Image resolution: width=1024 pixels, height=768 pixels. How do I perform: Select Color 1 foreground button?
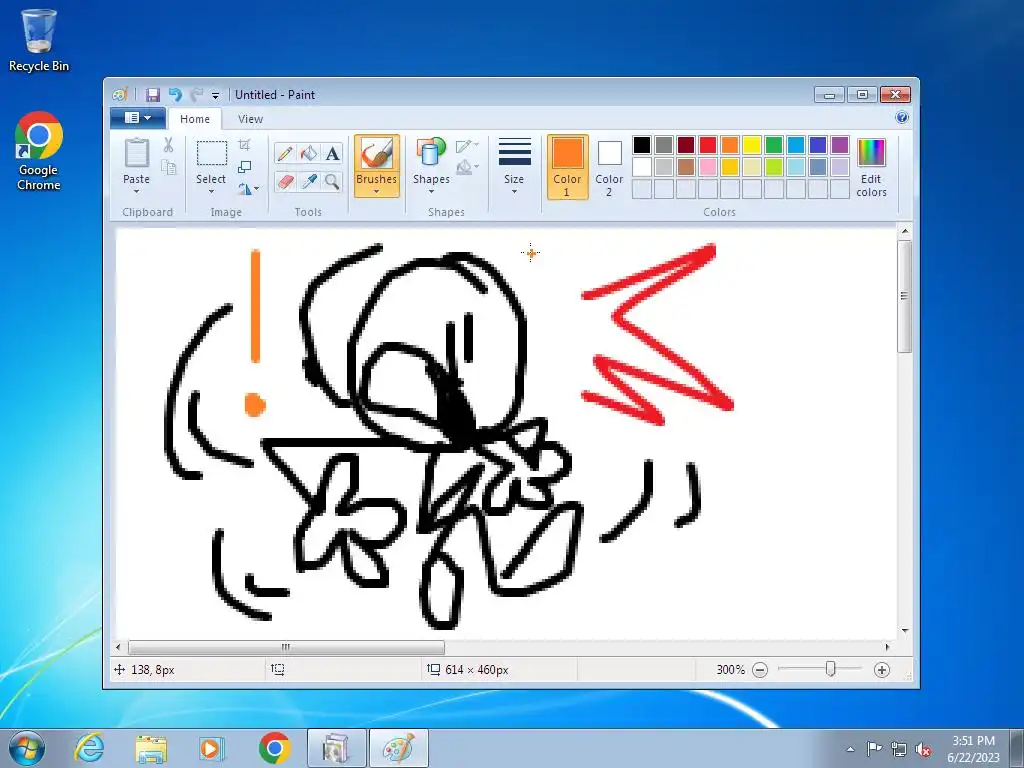click(x=568, y=167)
